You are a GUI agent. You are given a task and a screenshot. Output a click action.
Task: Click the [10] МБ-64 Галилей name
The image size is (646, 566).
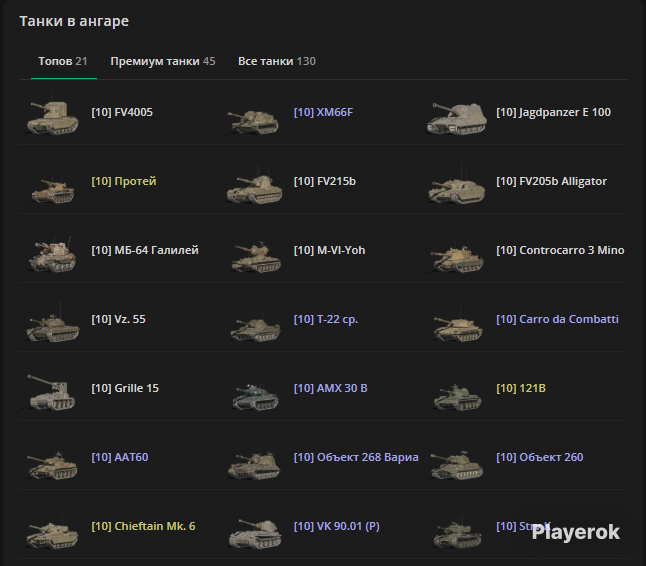[x=145, y=250]
